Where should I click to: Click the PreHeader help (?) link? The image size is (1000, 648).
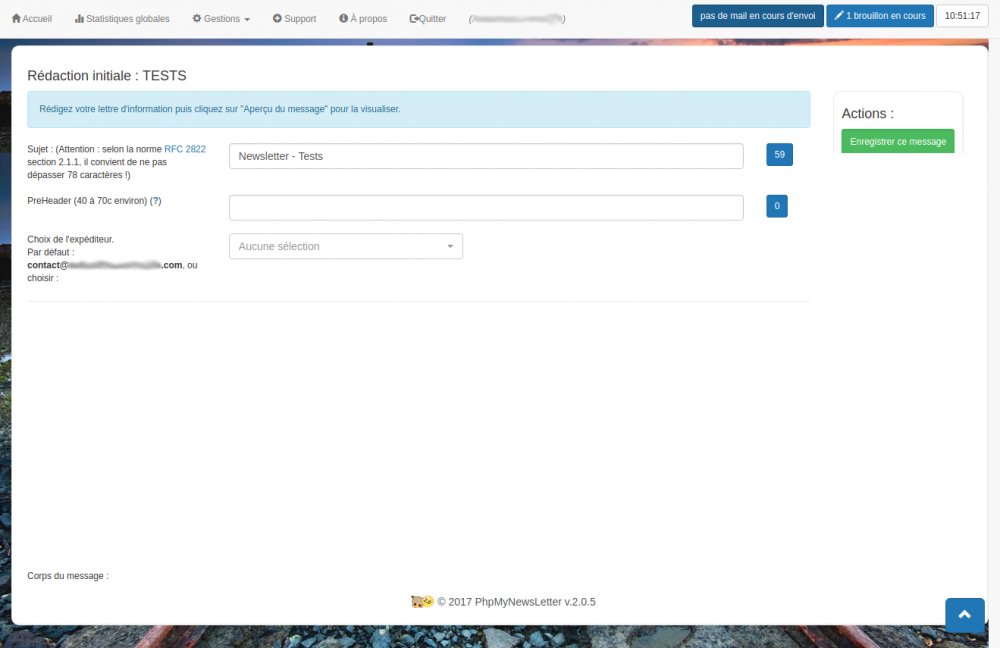[x=155, y=201]
